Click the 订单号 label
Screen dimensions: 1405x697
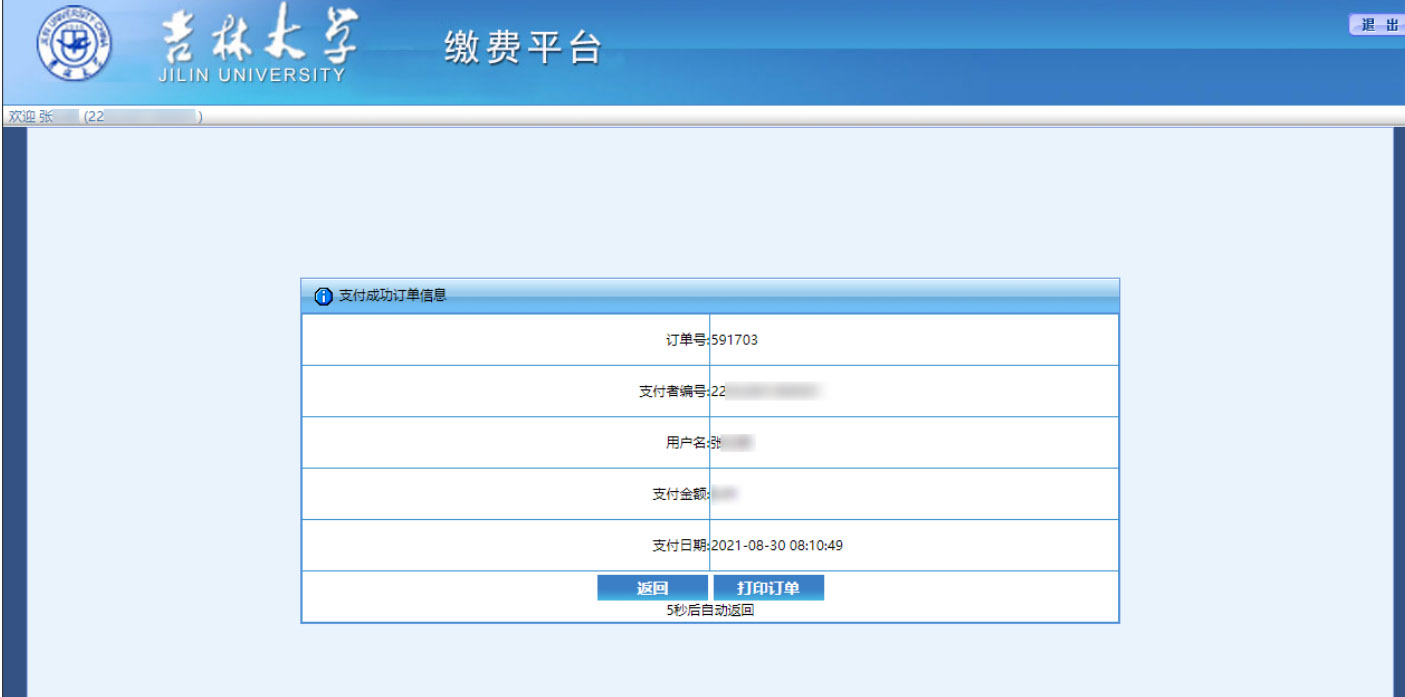click(x=687, y=340)
